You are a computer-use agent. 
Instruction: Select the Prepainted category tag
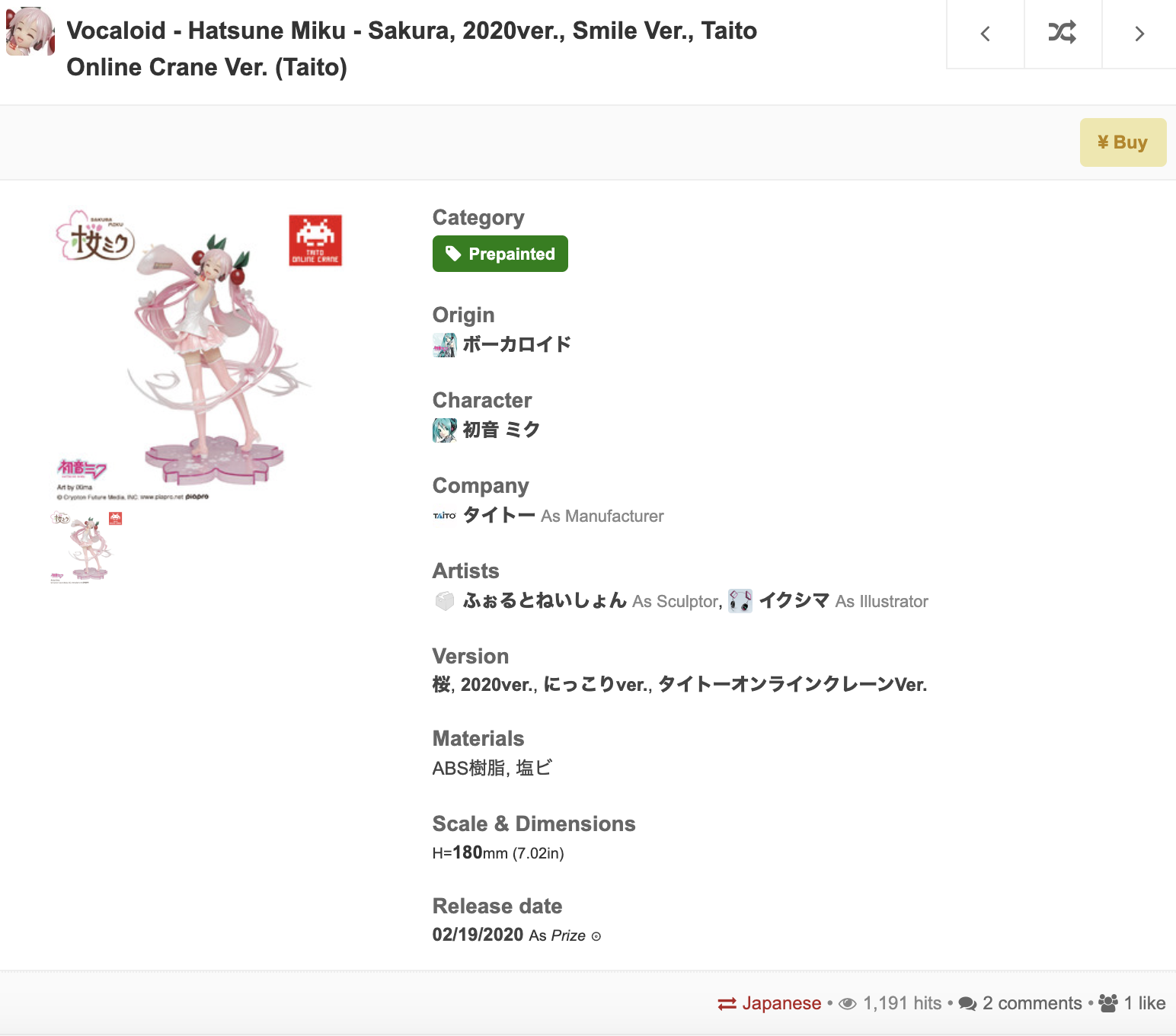[x=500, y=254]
